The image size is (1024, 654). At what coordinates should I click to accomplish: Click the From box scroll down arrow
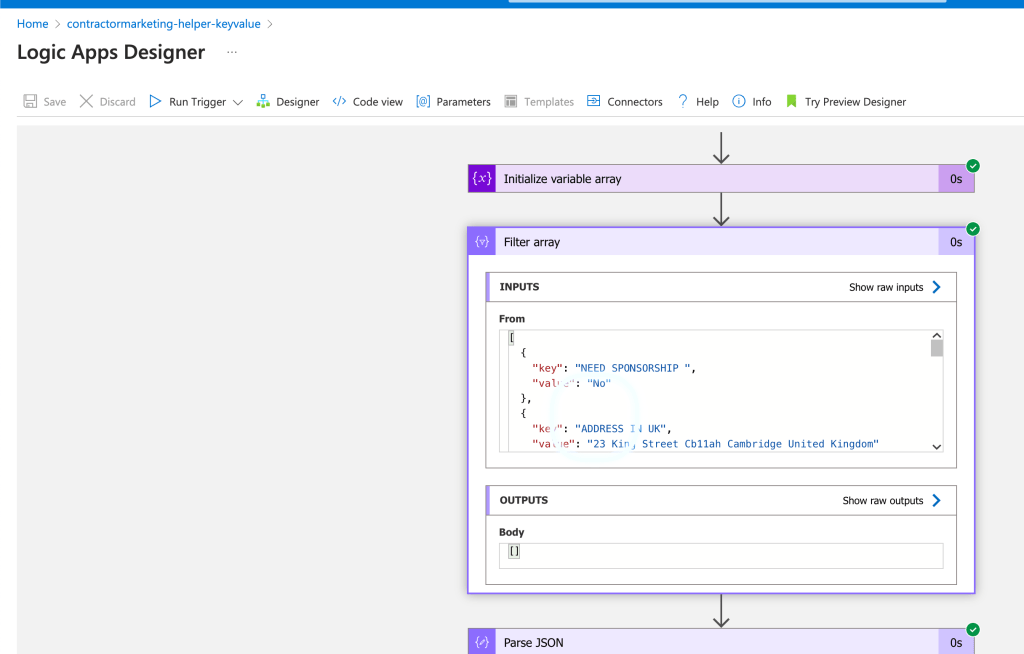(x=936, y=447)
